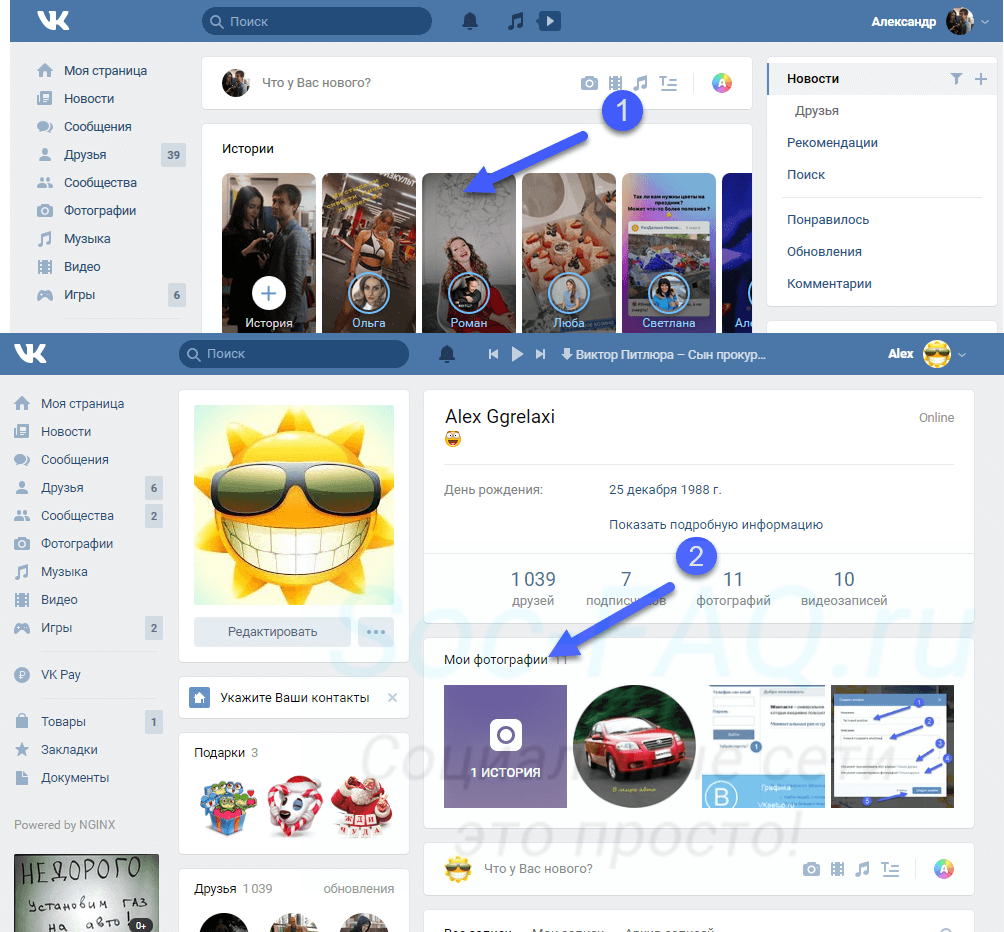The height and width of the screenshot is (932, 1004).
Task: Open Документы in the left menu
Action: (x=75, y=778)
